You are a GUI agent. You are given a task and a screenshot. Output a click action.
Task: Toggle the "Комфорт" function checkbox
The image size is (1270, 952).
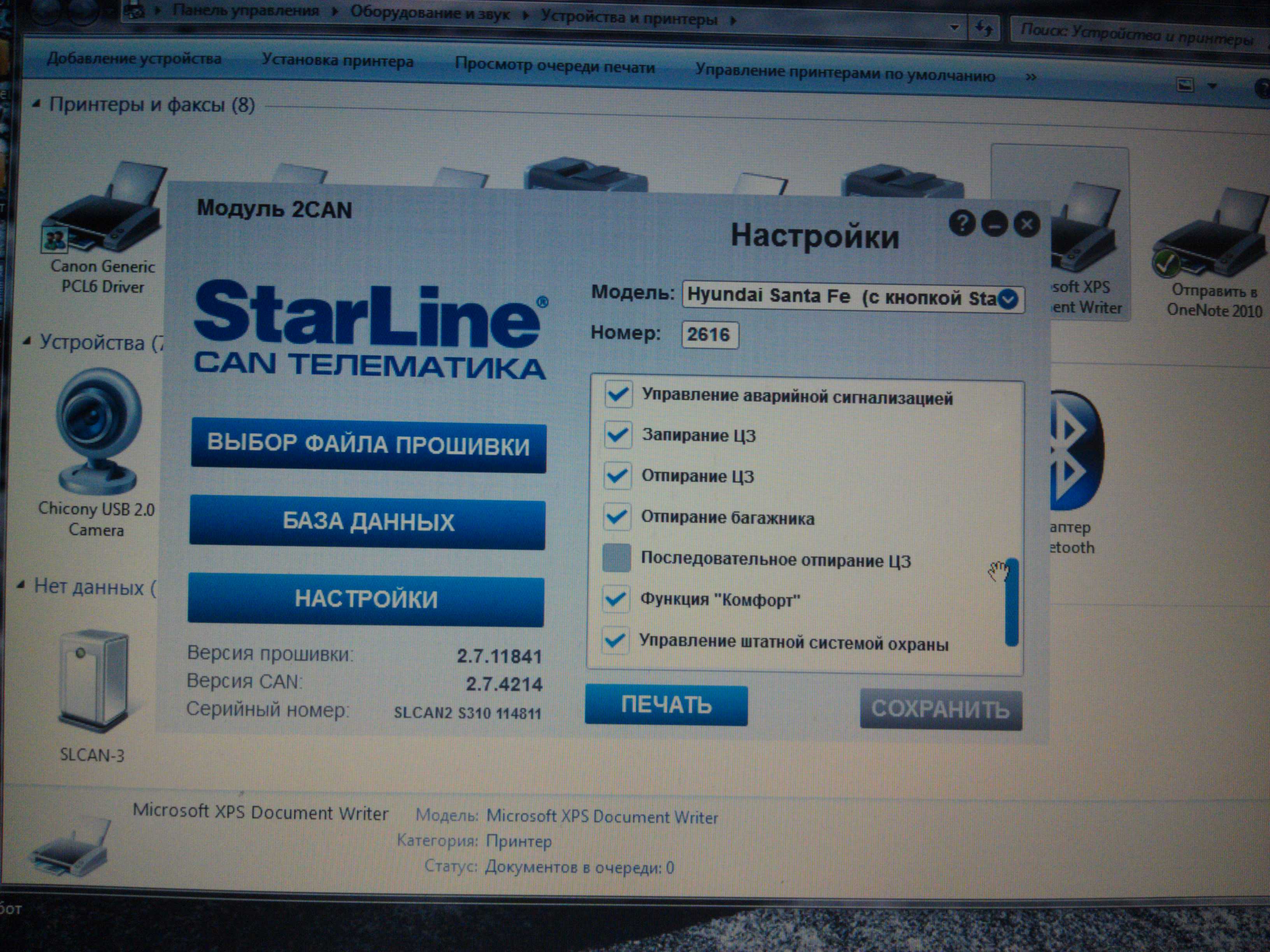click(x=616, y=599)
